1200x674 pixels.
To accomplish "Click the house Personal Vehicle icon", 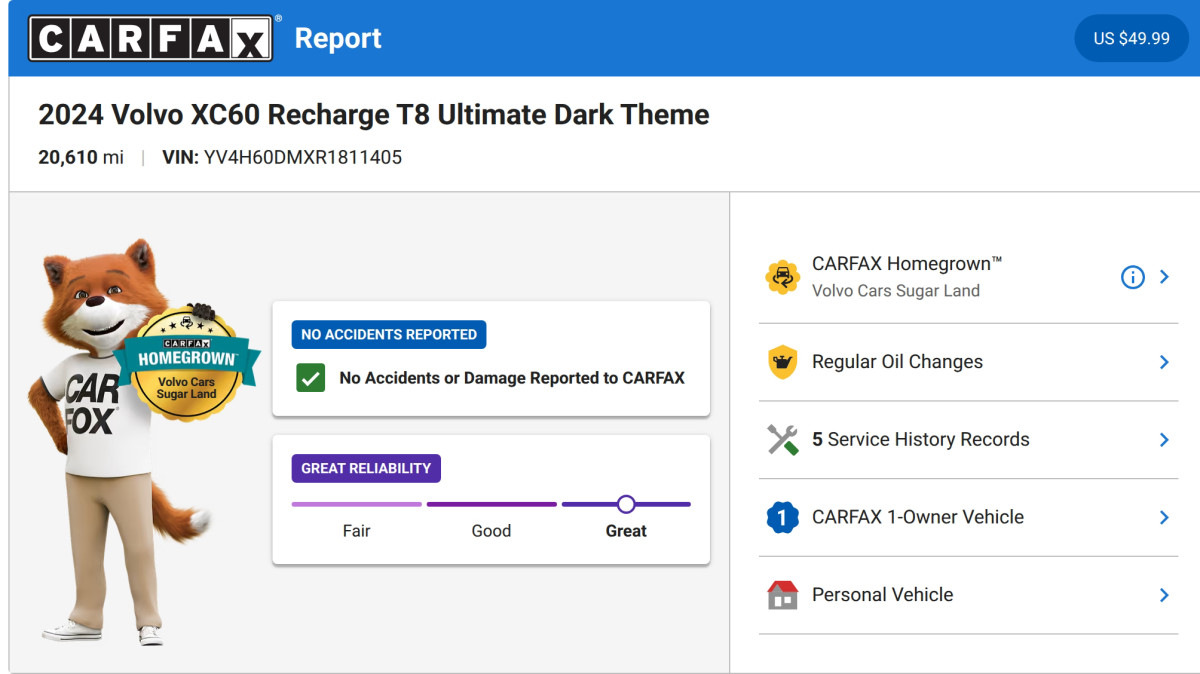I will (782, 595).
